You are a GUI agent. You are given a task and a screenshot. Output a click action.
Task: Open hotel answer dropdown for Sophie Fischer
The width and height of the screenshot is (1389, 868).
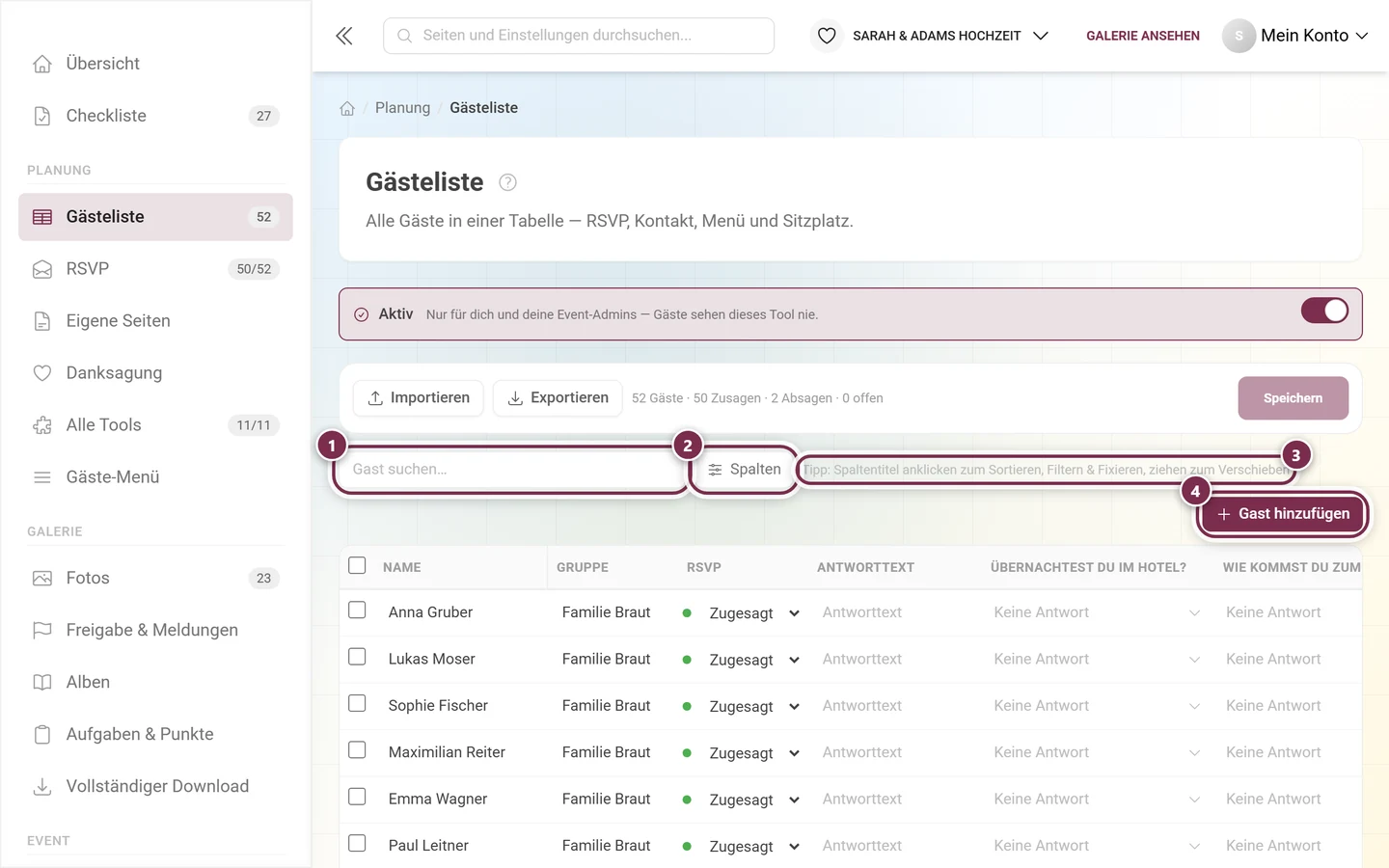tap(1097, 706)
